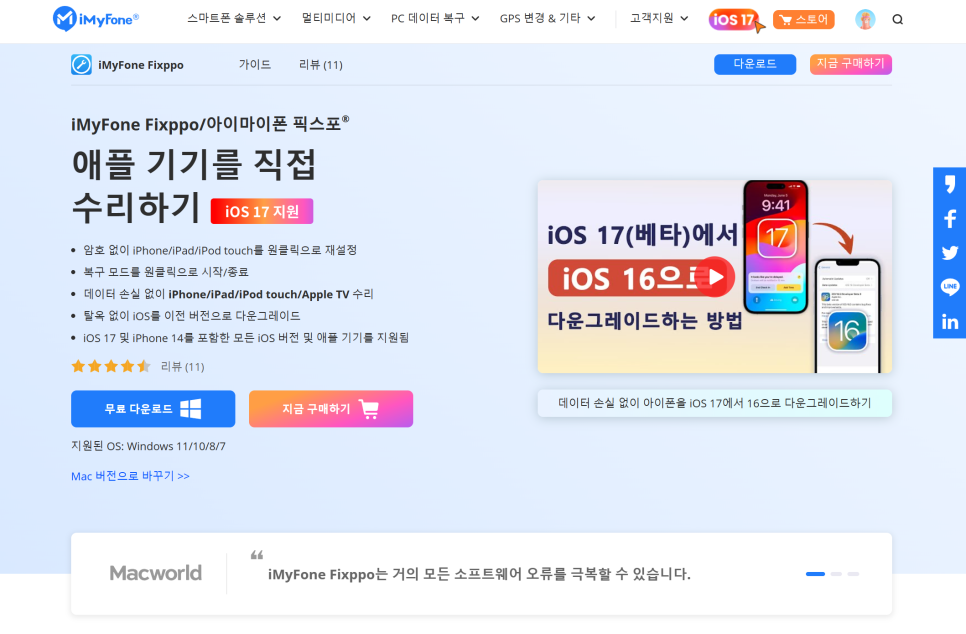Click the top 지금 구매하기 button

pos(851,64)
